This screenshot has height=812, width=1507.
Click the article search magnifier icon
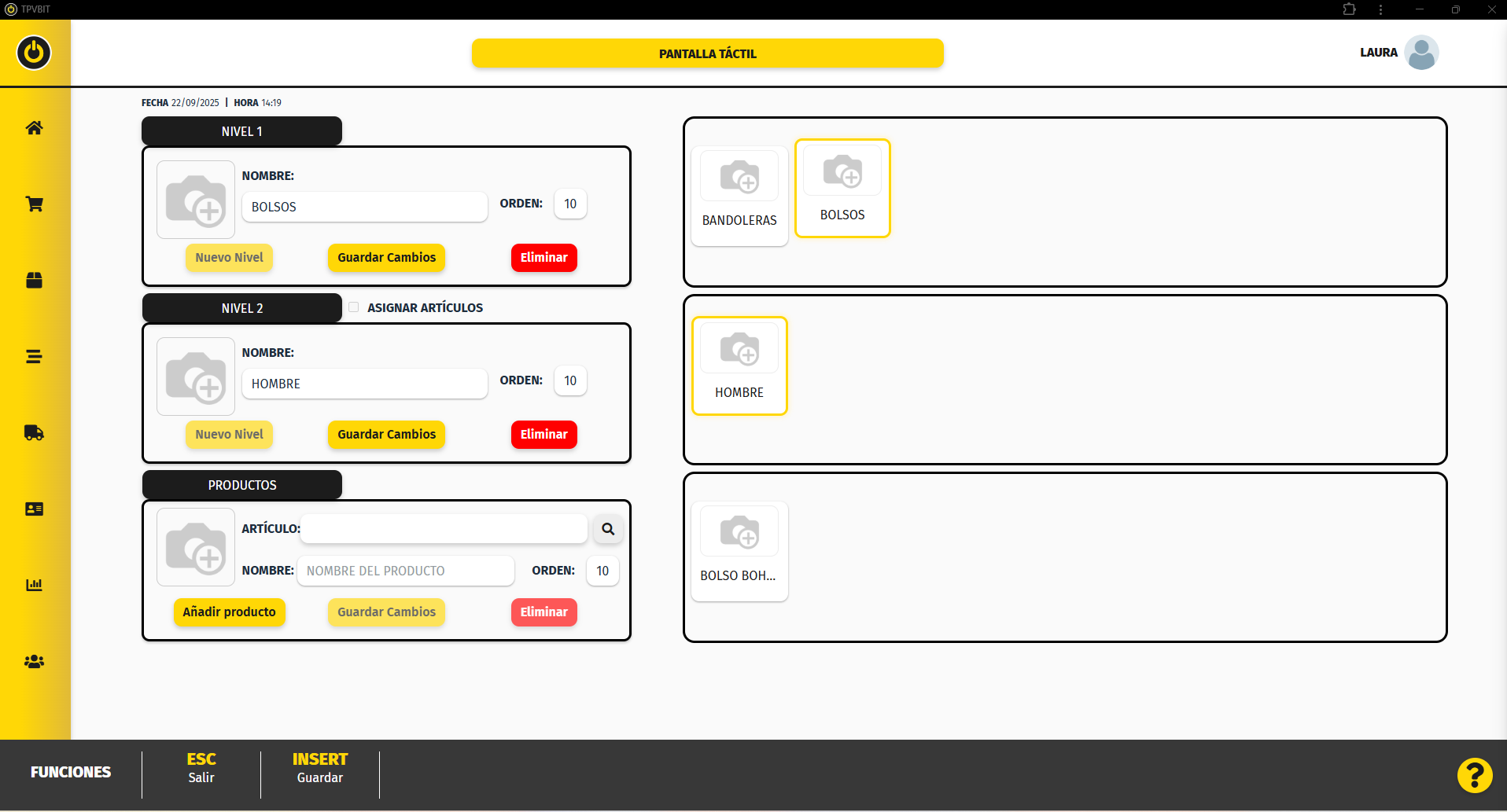click(608, 529)
